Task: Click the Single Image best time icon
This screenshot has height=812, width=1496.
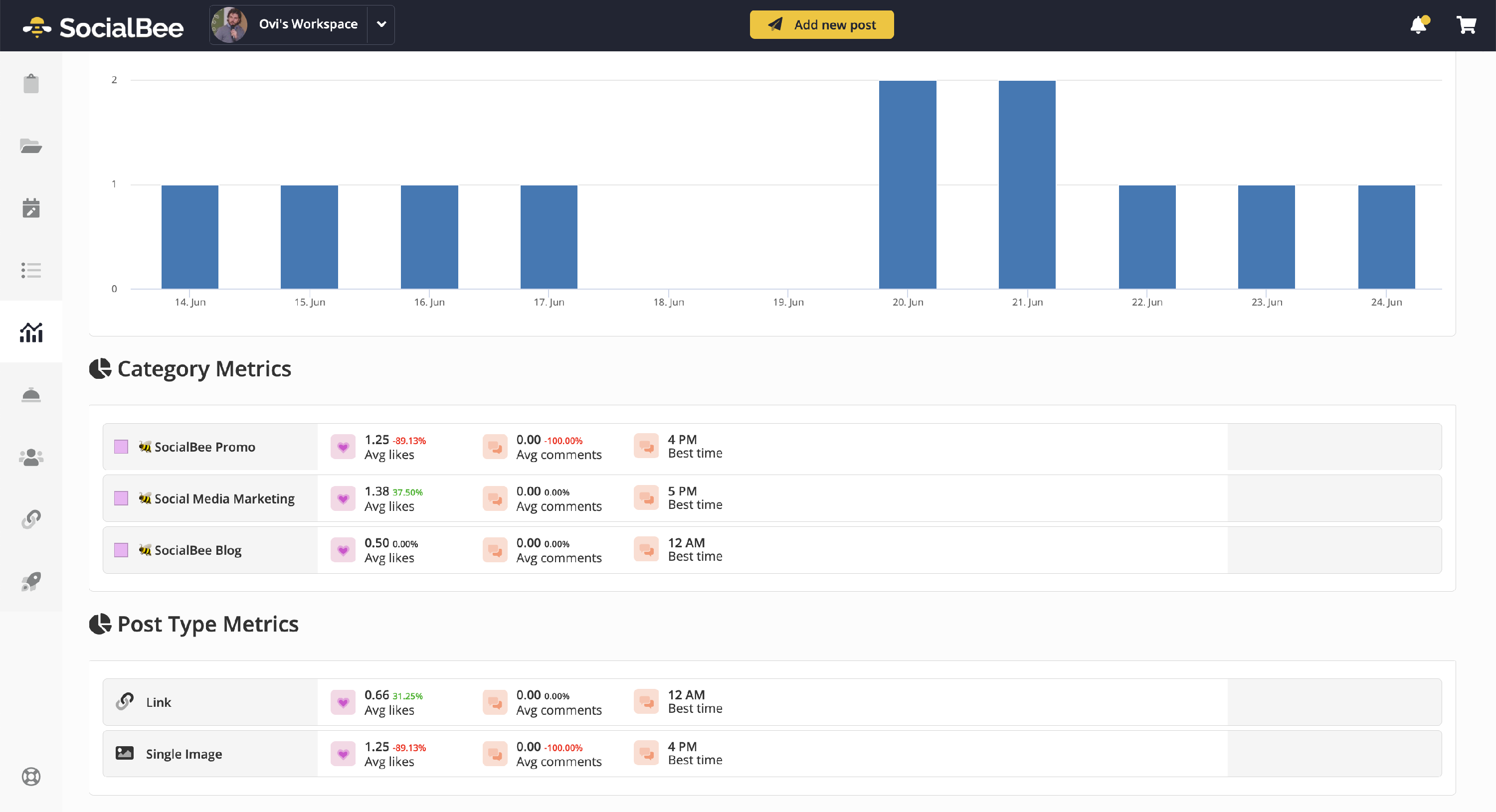Action: tap(646, 753)
